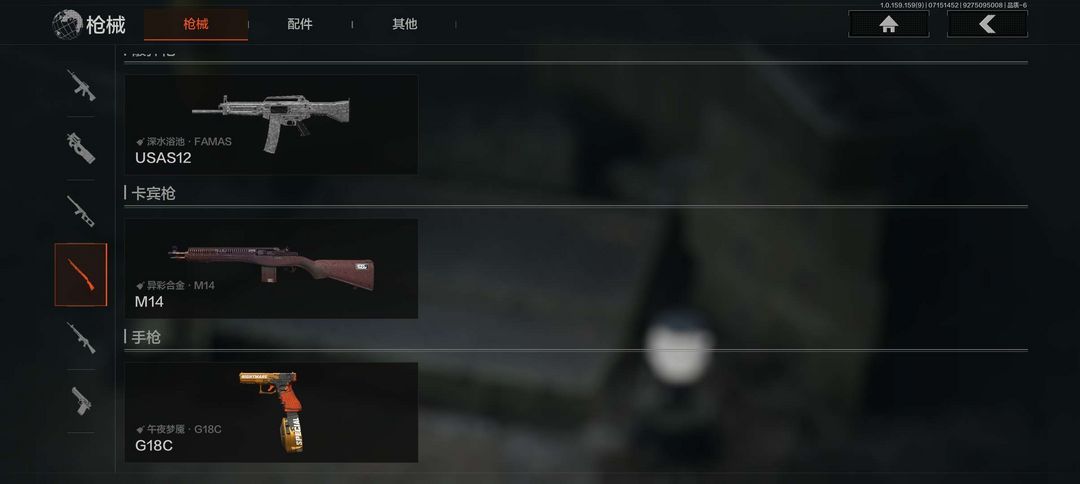Click the 午夜梦魇 · G18C skin label
Image resolution: width=1080 pixels, height=484 pixels.
tap(178, 429)
